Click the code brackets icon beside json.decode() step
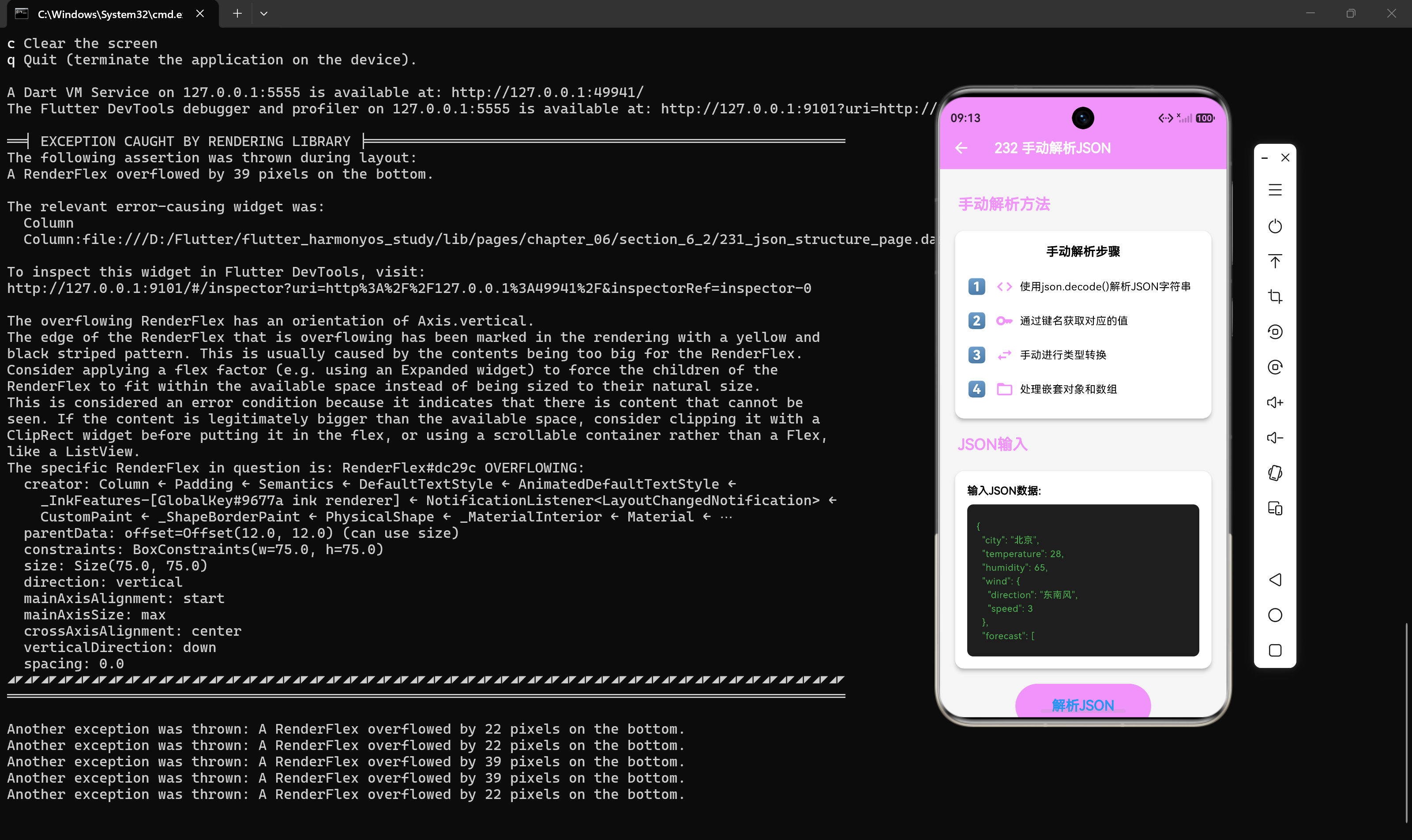The height and width of the screenshot is (840, 1412). [1004, 287]
